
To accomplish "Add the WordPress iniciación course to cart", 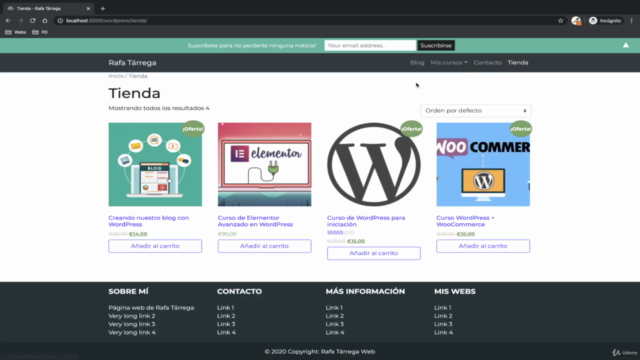I will [x=373, y=253].
